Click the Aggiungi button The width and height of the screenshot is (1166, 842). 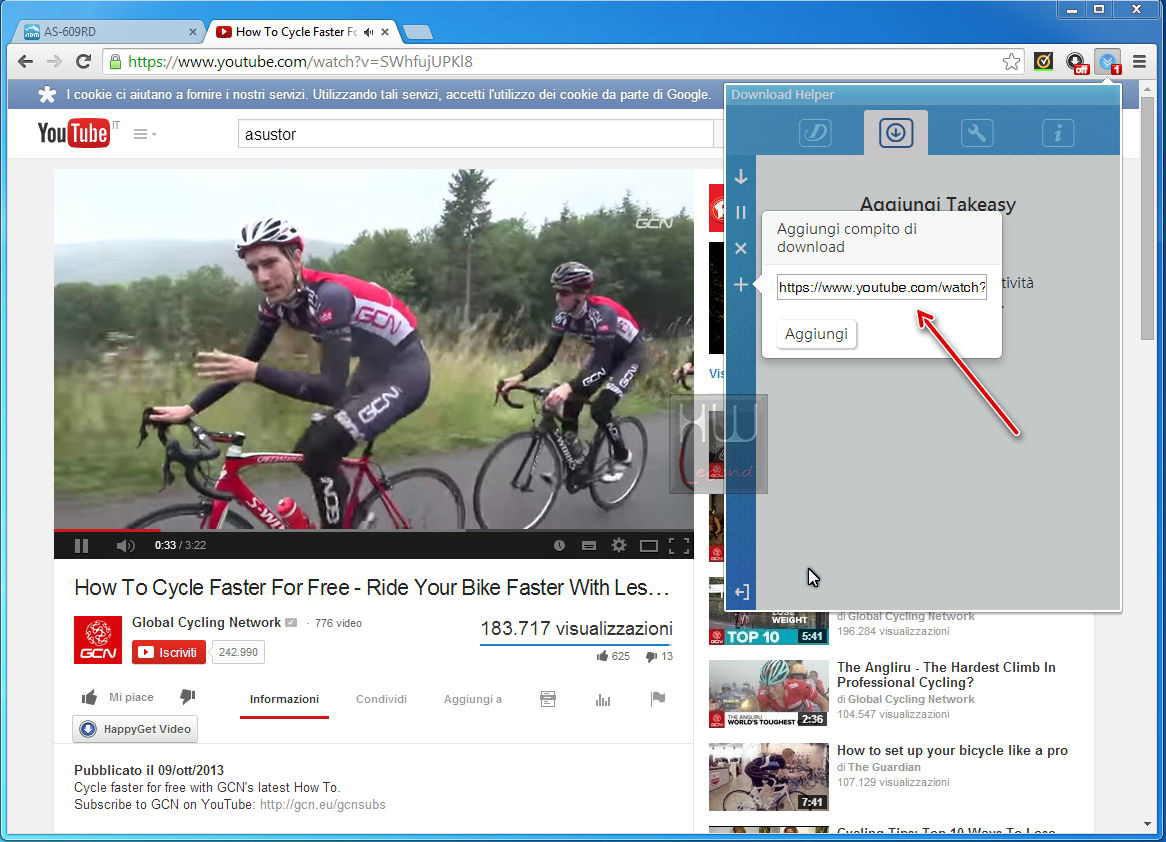pos(816,334)
